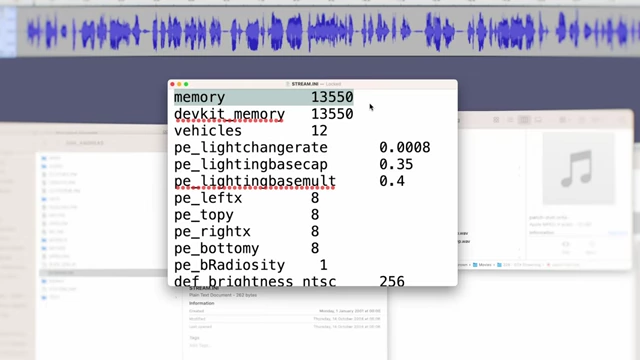
Task: Click the 'pe_topy' key text
Action: (x=204, y=215)
